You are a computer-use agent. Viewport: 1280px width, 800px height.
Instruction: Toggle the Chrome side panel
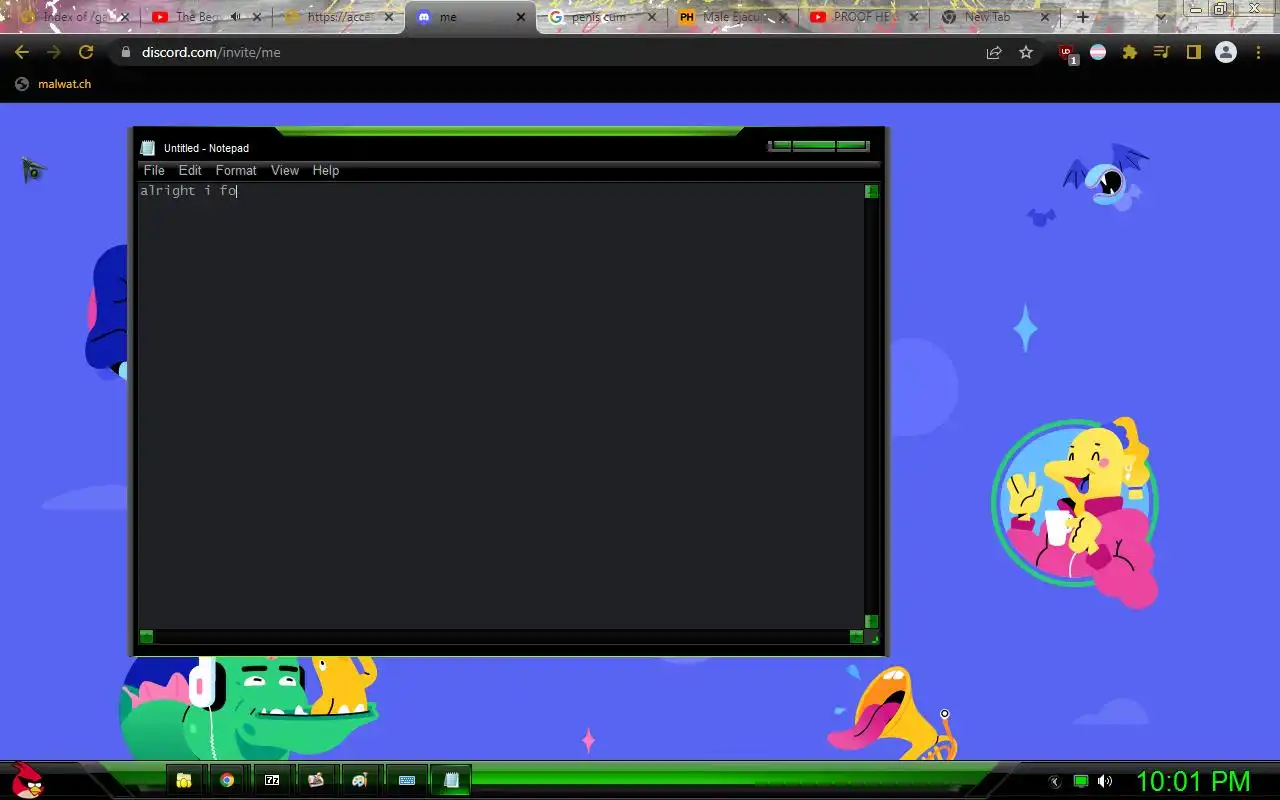pos(1193,52)
